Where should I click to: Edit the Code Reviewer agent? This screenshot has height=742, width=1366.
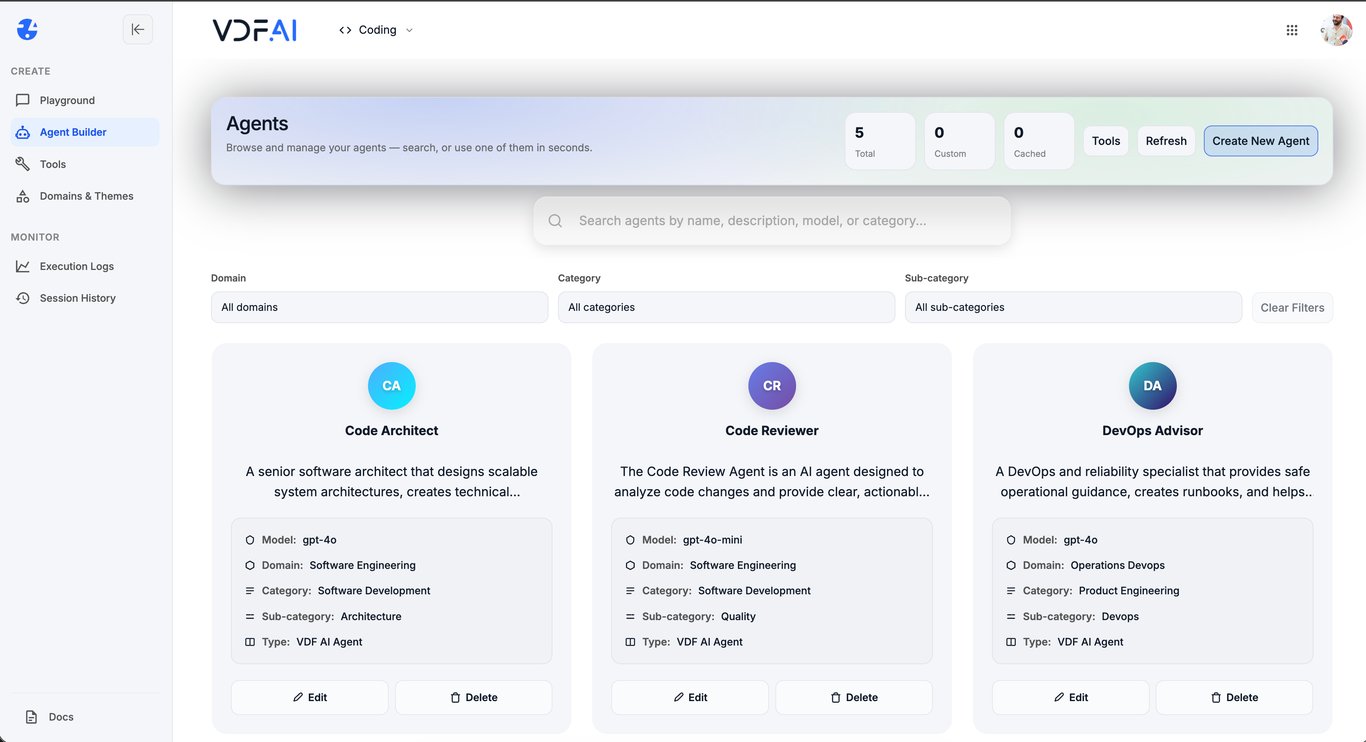click(690, 697)
